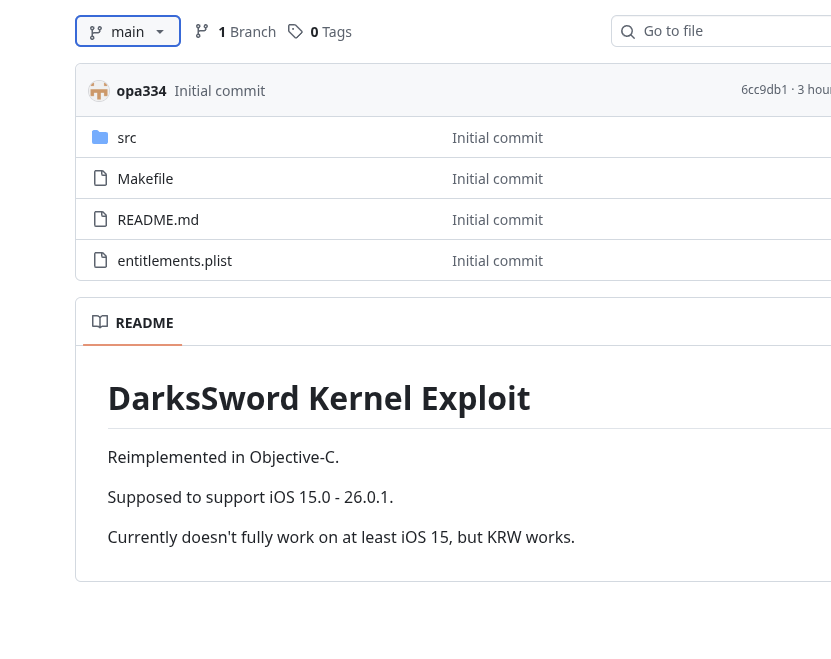Click the git branch icon inside main button
This screenshot has height=659, width=831.
coord(95,32)
